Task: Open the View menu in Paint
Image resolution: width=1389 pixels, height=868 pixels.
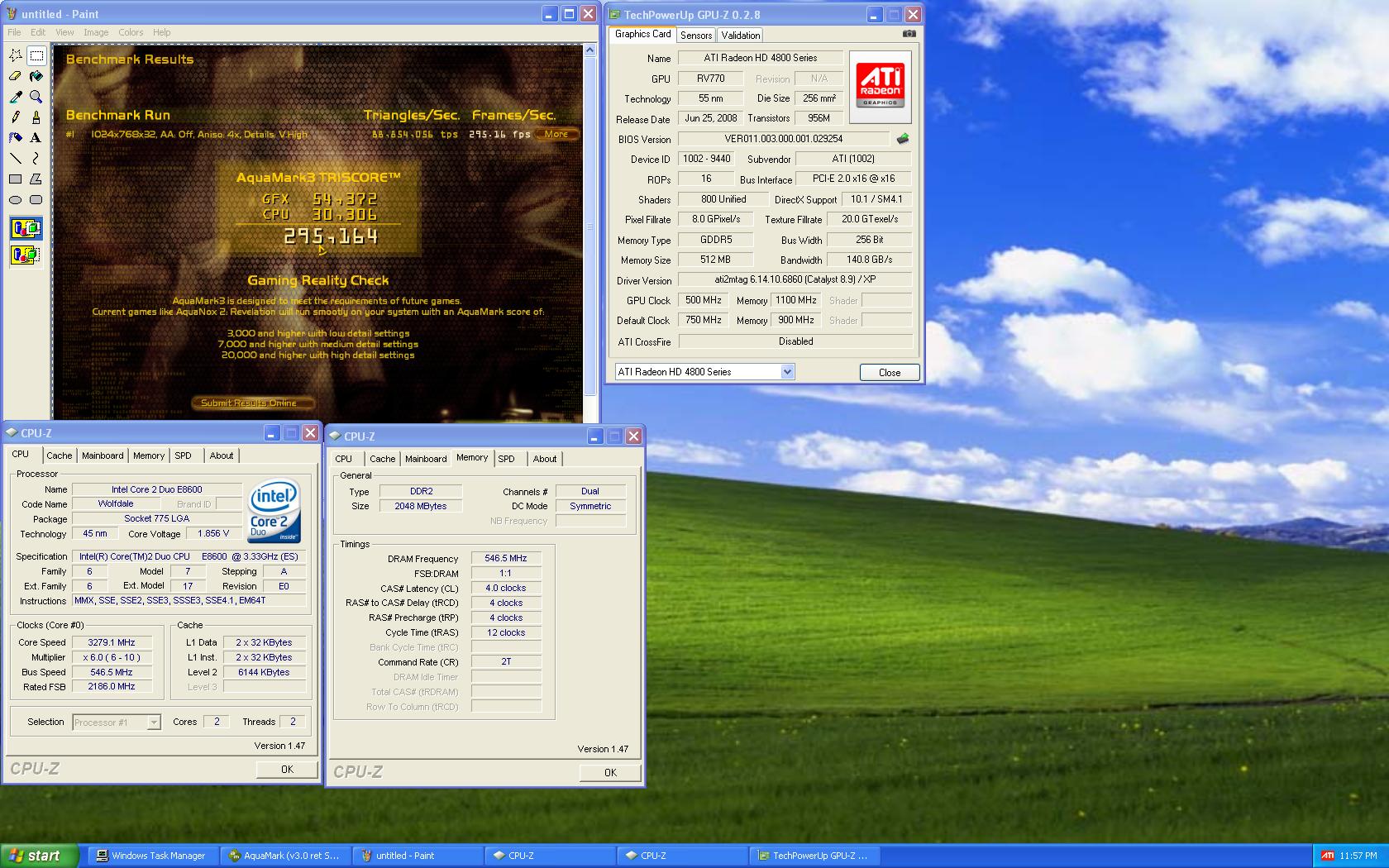Action: pyautogui.click(x=64, y=32)
